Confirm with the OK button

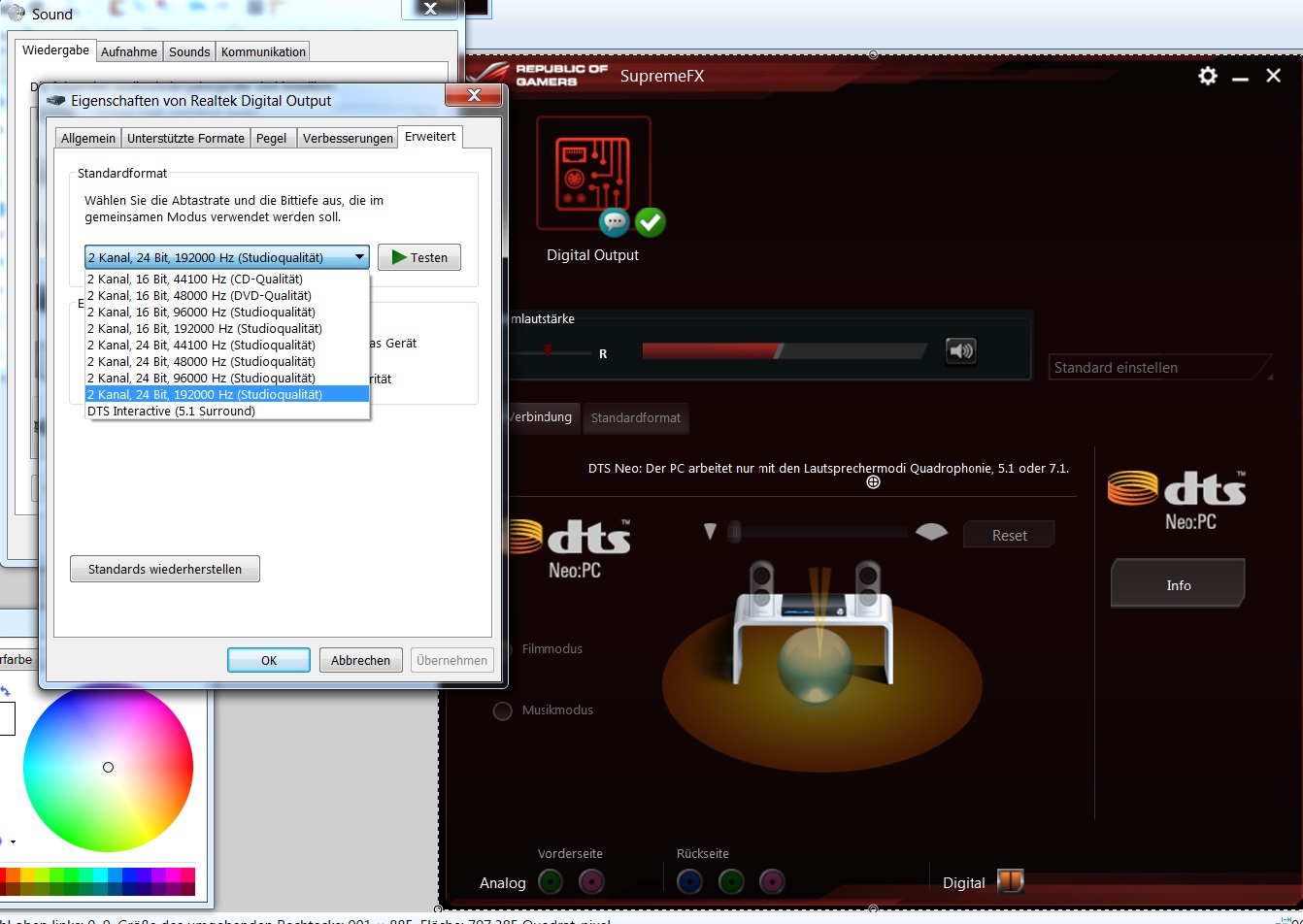coord(269,660)
